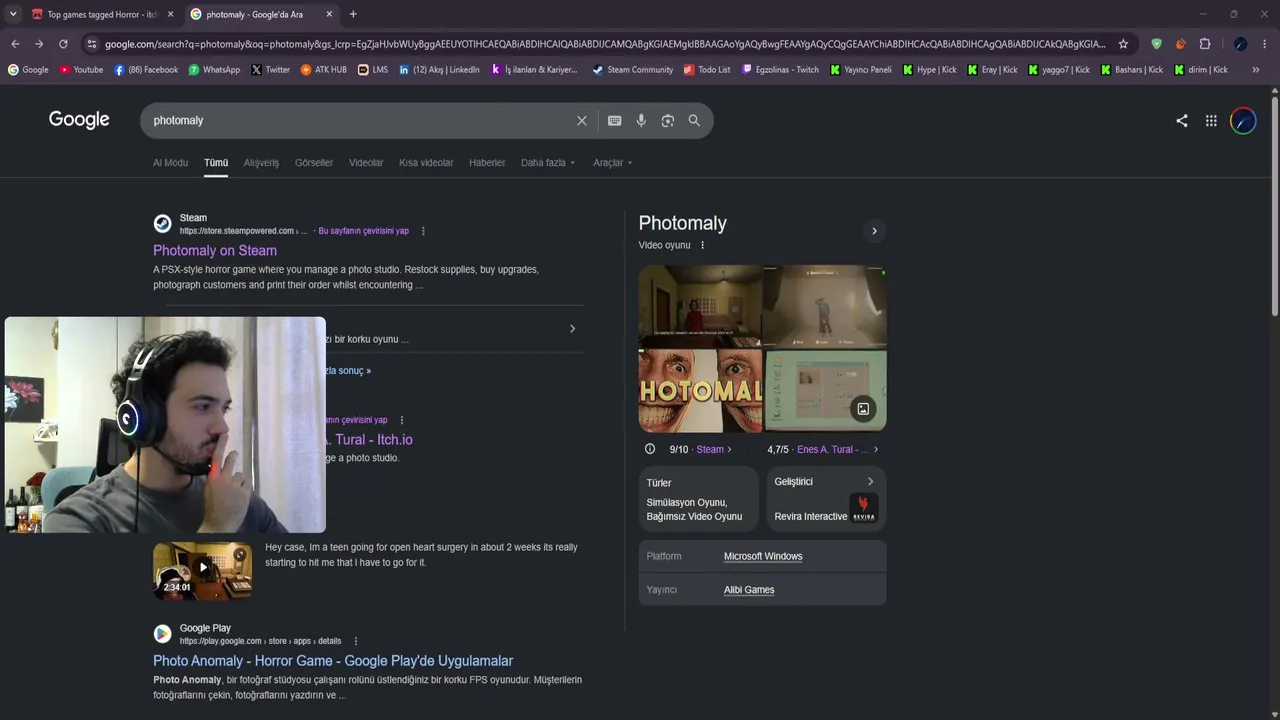Play the 2:34:01 video thumbnail
1280x720 pixels.
tap(203, 570)
